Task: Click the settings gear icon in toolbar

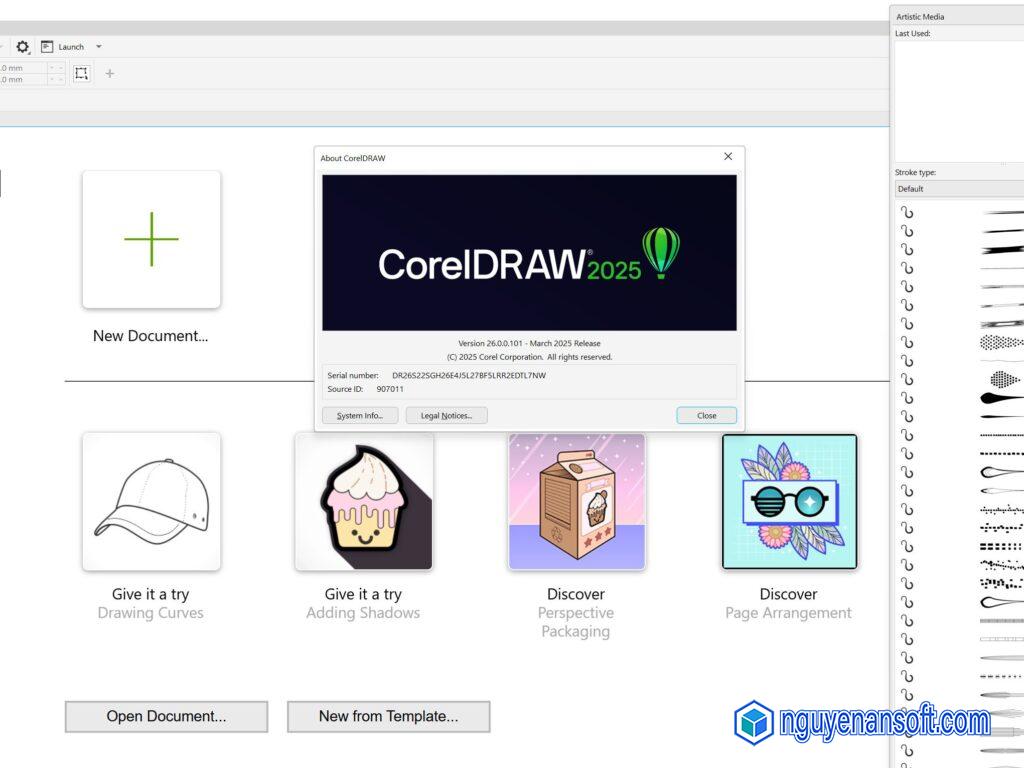Action: [x=23, y=47]
